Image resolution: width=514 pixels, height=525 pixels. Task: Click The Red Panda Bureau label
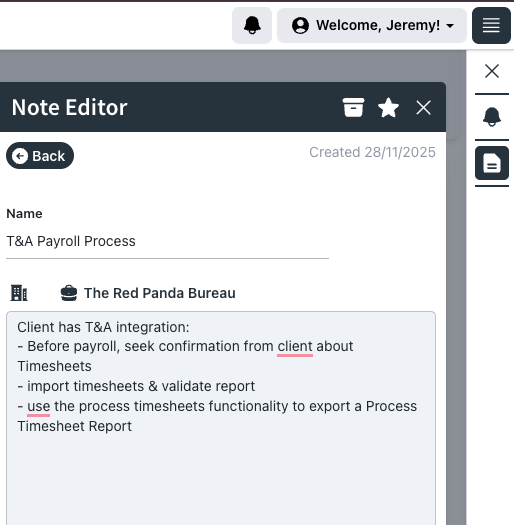160,293
